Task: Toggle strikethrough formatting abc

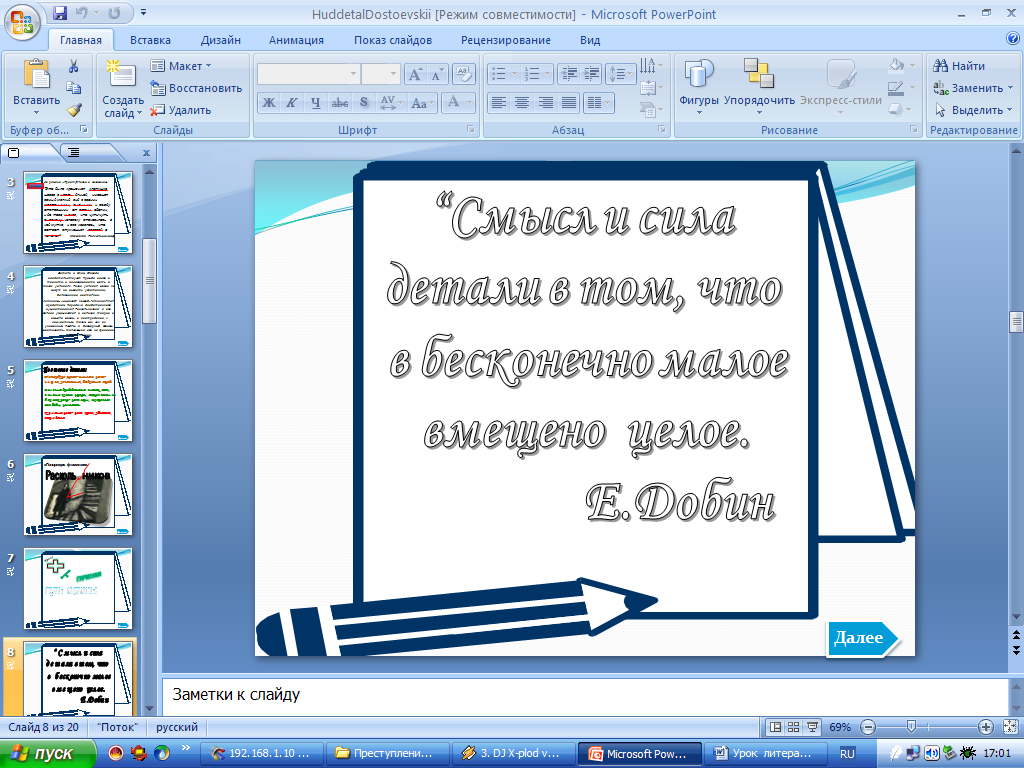Action: [340, 103]
